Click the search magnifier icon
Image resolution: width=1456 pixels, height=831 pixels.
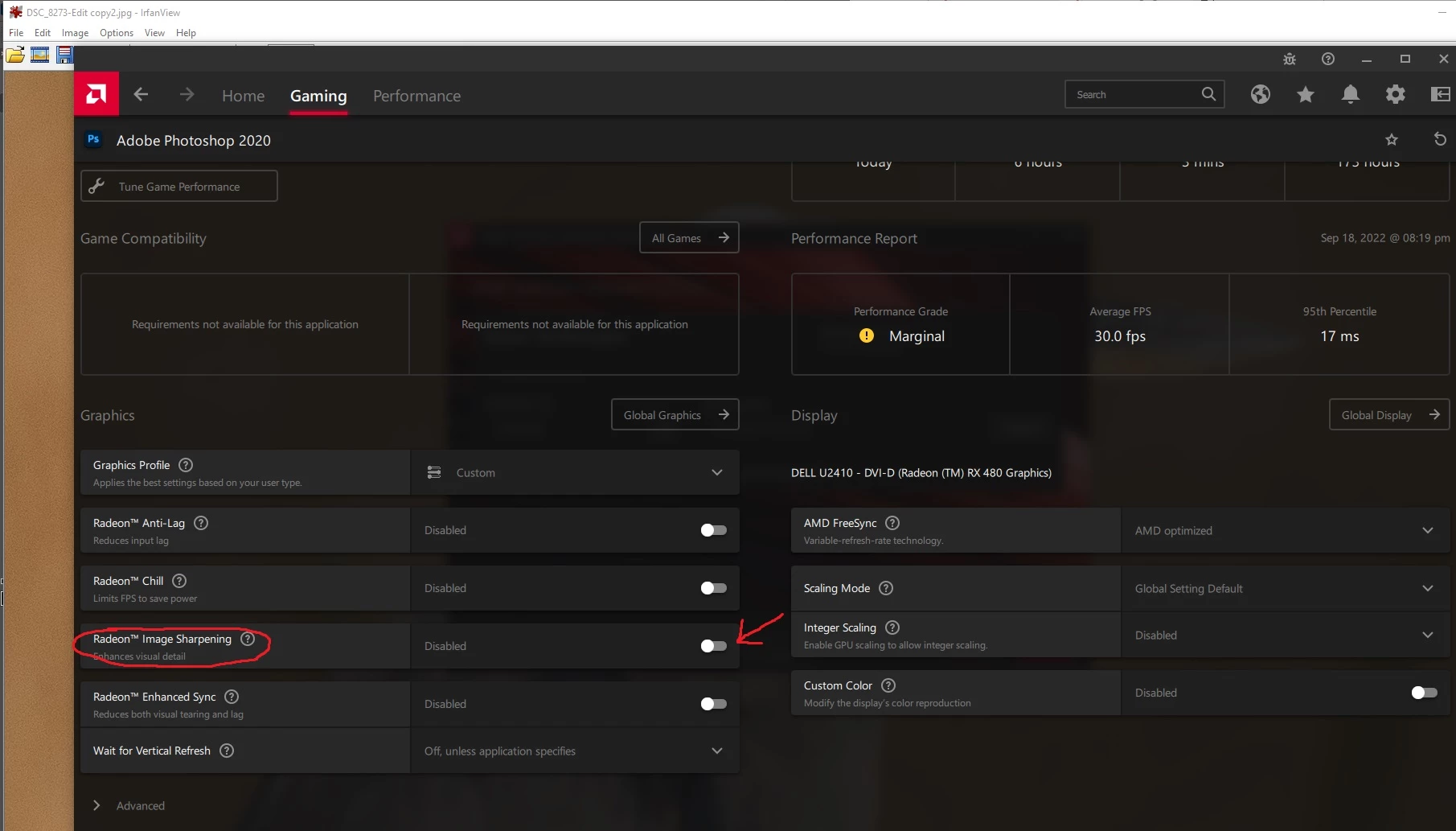click(x=1208, y=94)
